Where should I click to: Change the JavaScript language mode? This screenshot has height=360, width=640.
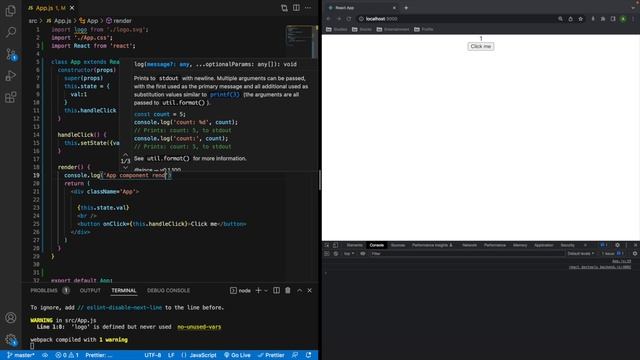(x=199, y=355)
